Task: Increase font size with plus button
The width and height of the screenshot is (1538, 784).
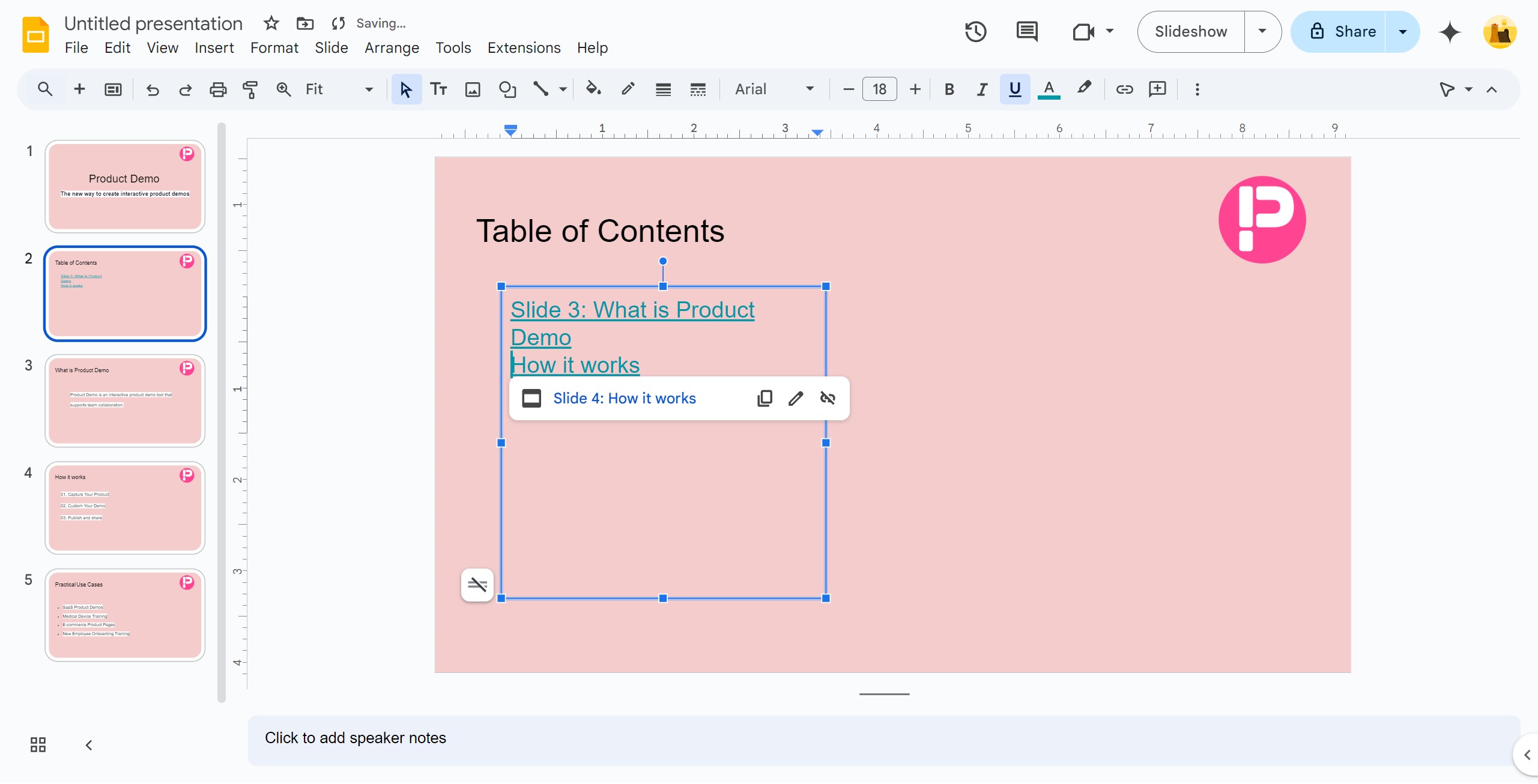Action: pyautogui.click(x=915, y=89)
